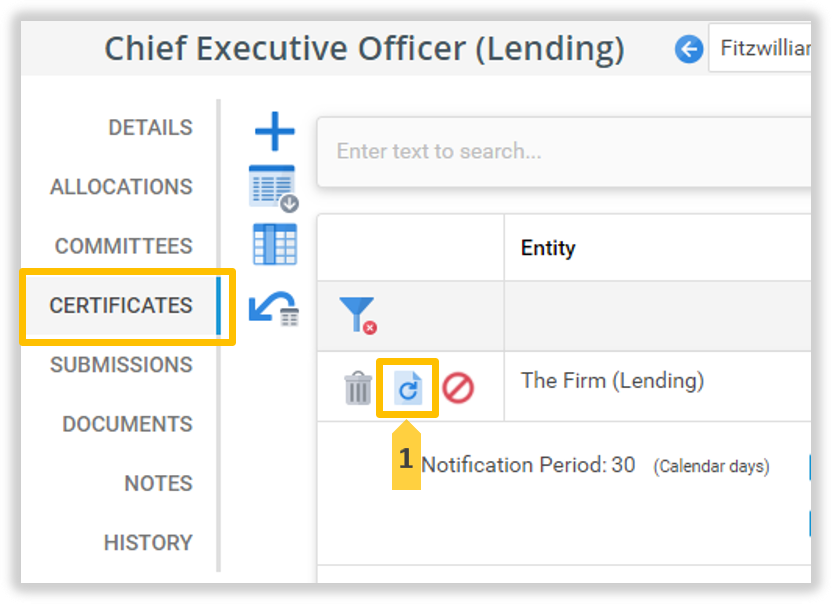Clear filters using the funnel icon

(x=357, y=315)
